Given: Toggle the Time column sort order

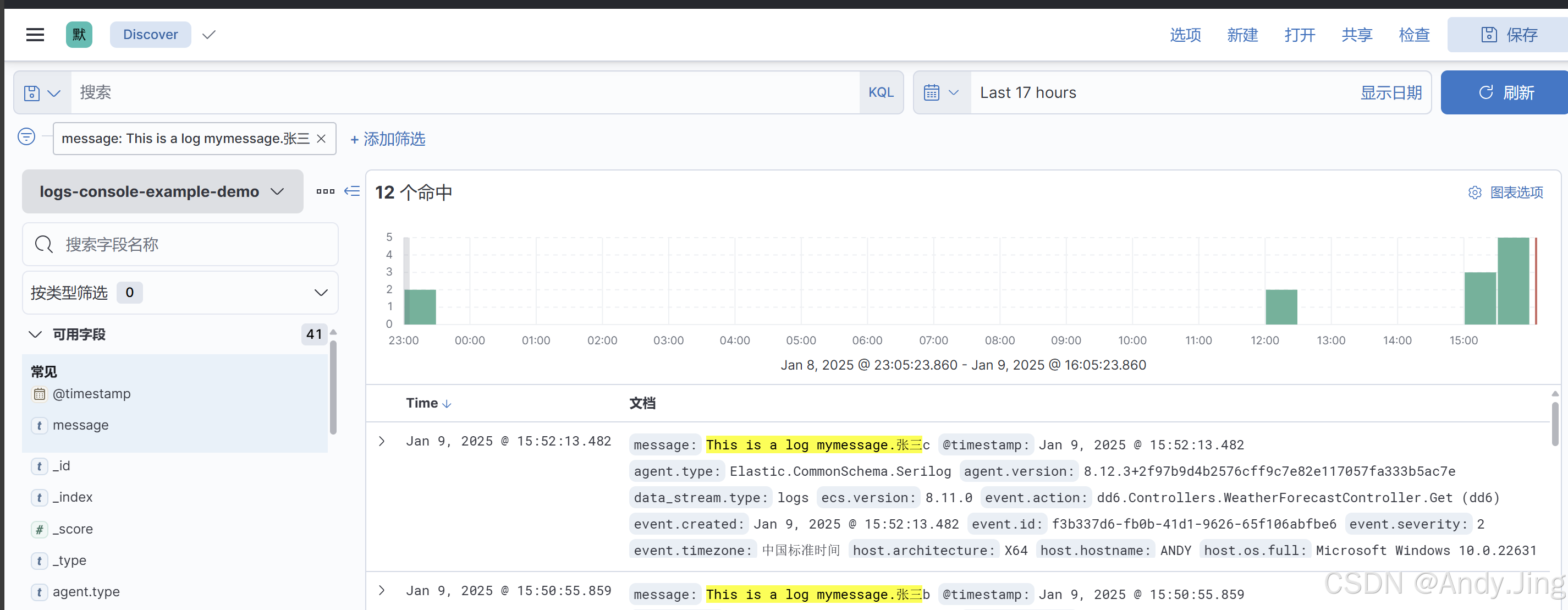Looking at the screenshot, I should (x=447, y=403).
